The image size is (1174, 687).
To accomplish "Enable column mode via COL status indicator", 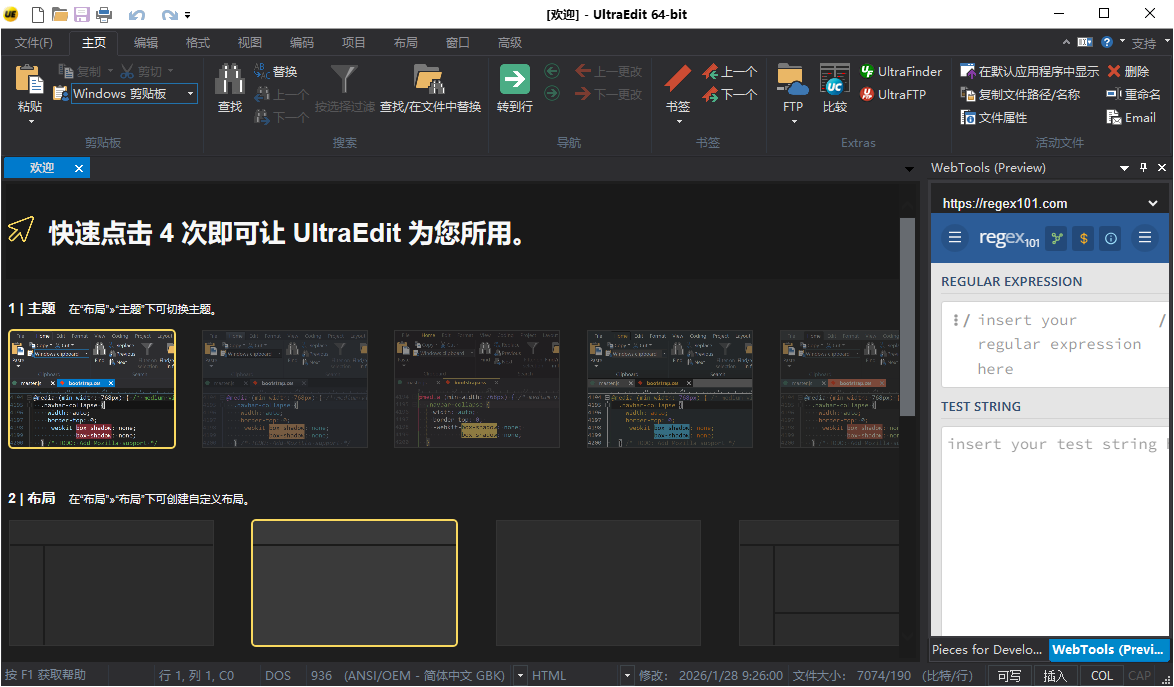I will point(1101,675).
